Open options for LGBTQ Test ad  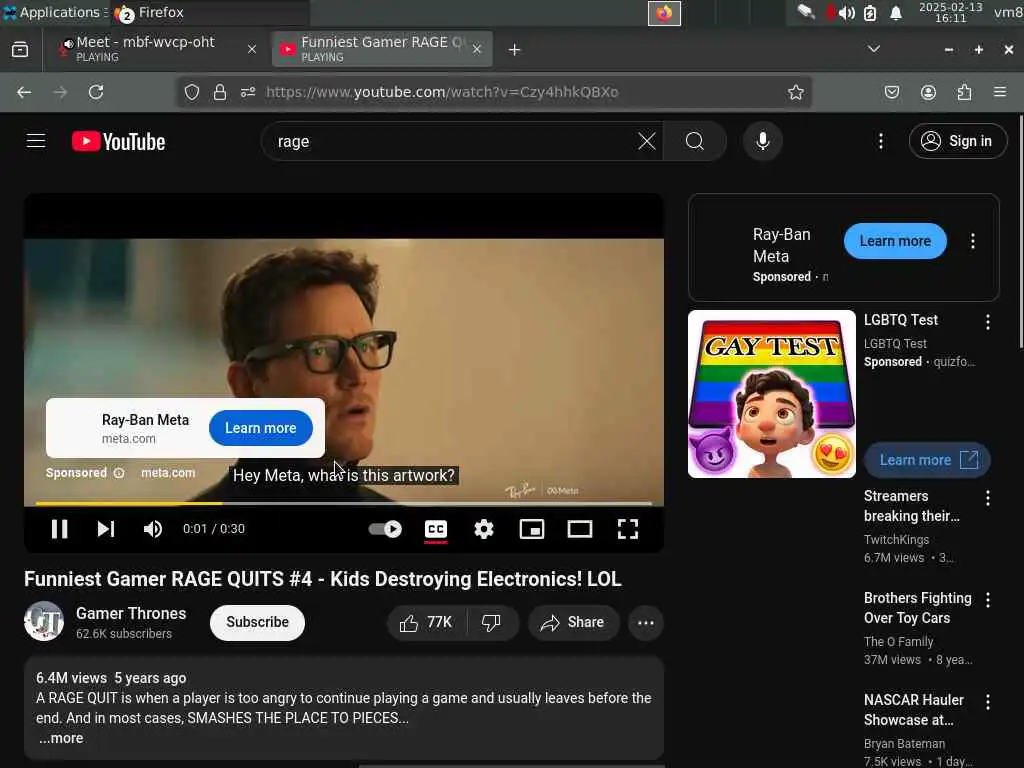[x=987, y=322]
